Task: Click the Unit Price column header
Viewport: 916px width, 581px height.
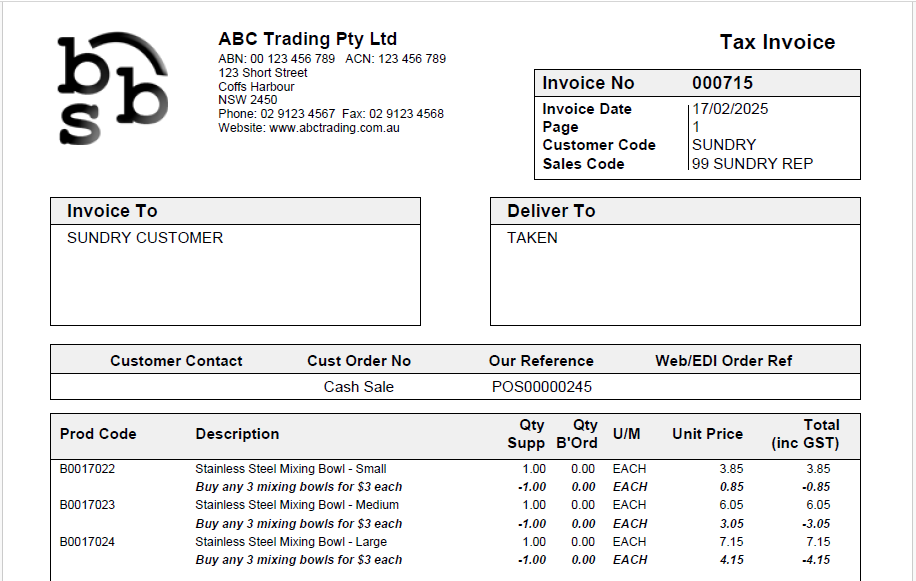Action: pyautogui.click(x=707, y=434)
